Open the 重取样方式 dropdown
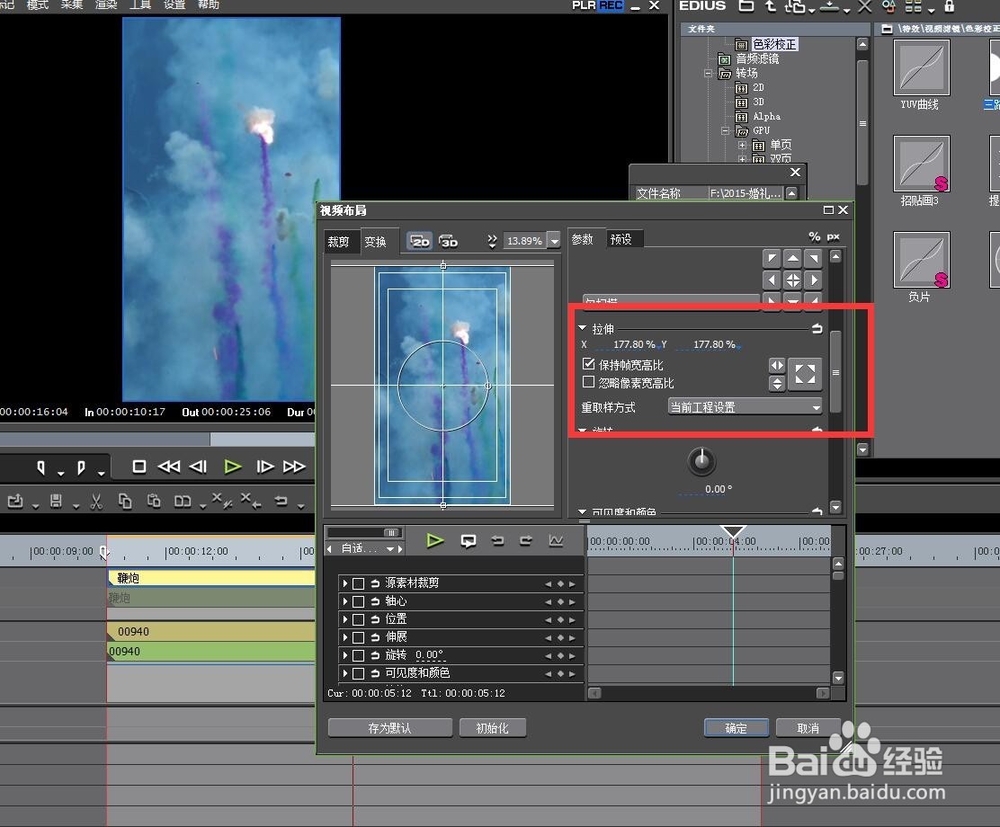The width and height of the screenshot is (1000, 827). pos(745,407)
